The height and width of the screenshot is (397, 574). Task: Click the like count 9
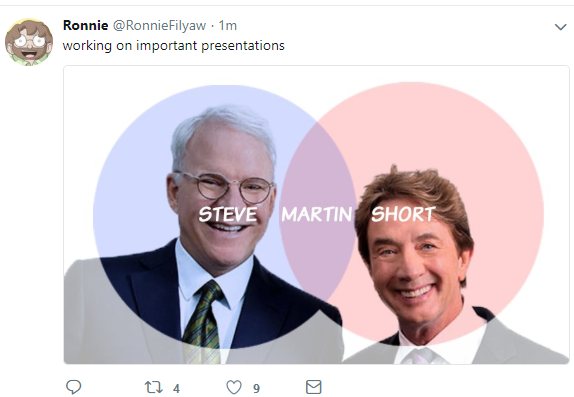click(x=256, y=388)
